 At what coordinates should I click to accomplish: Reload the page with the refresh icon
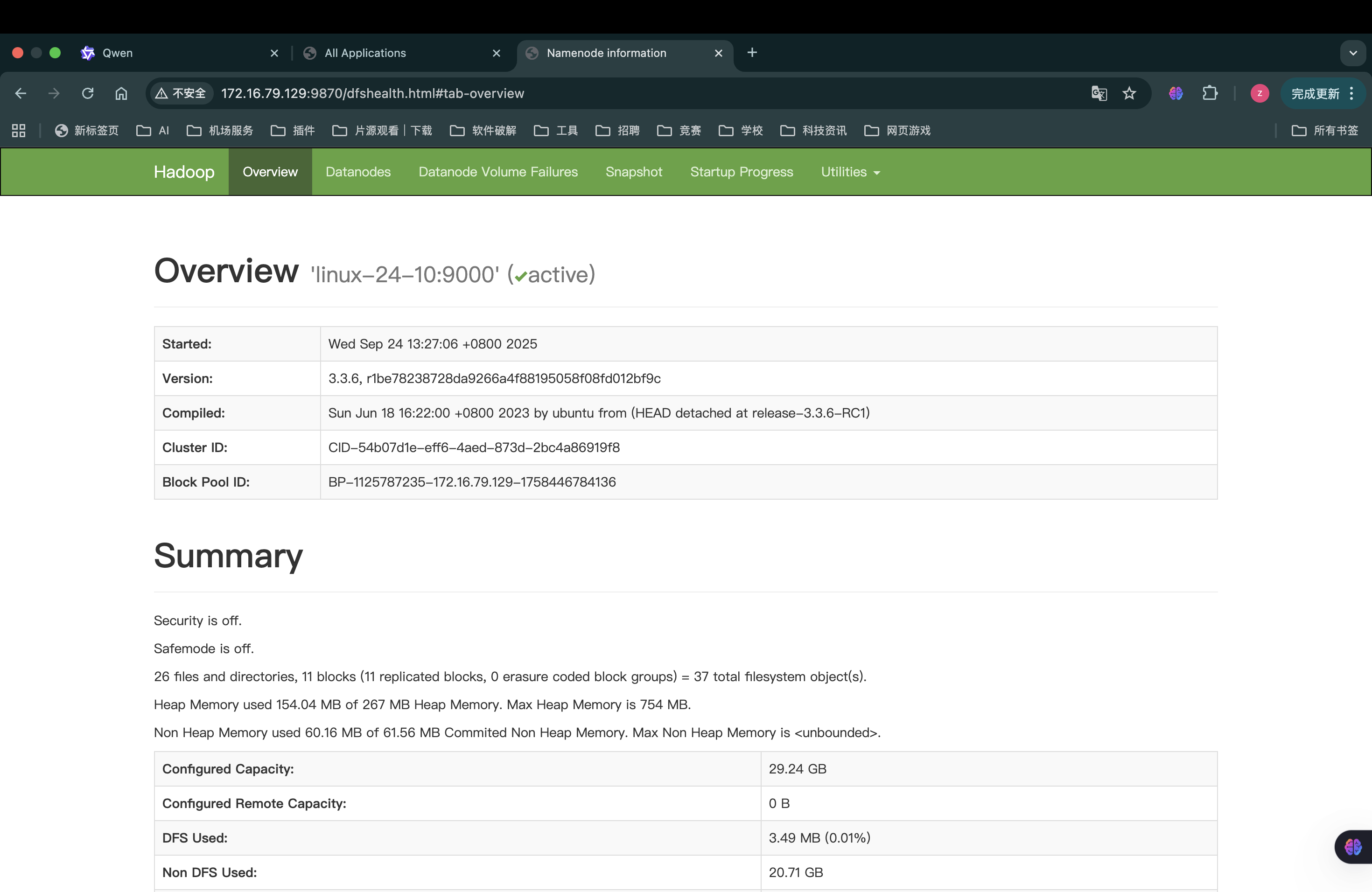click(88, 93)
